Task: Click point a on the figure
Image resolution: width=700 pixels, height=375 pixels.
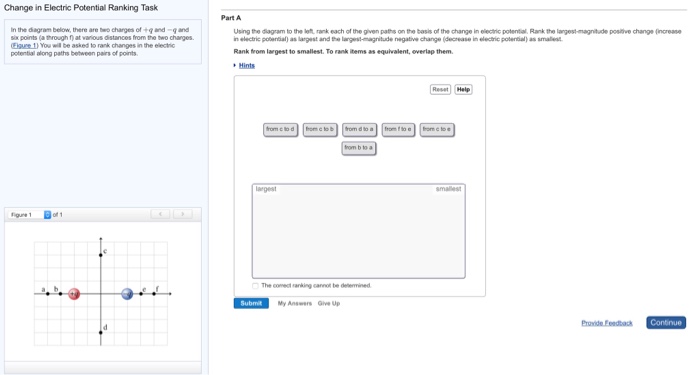Action: coord(48,294)
